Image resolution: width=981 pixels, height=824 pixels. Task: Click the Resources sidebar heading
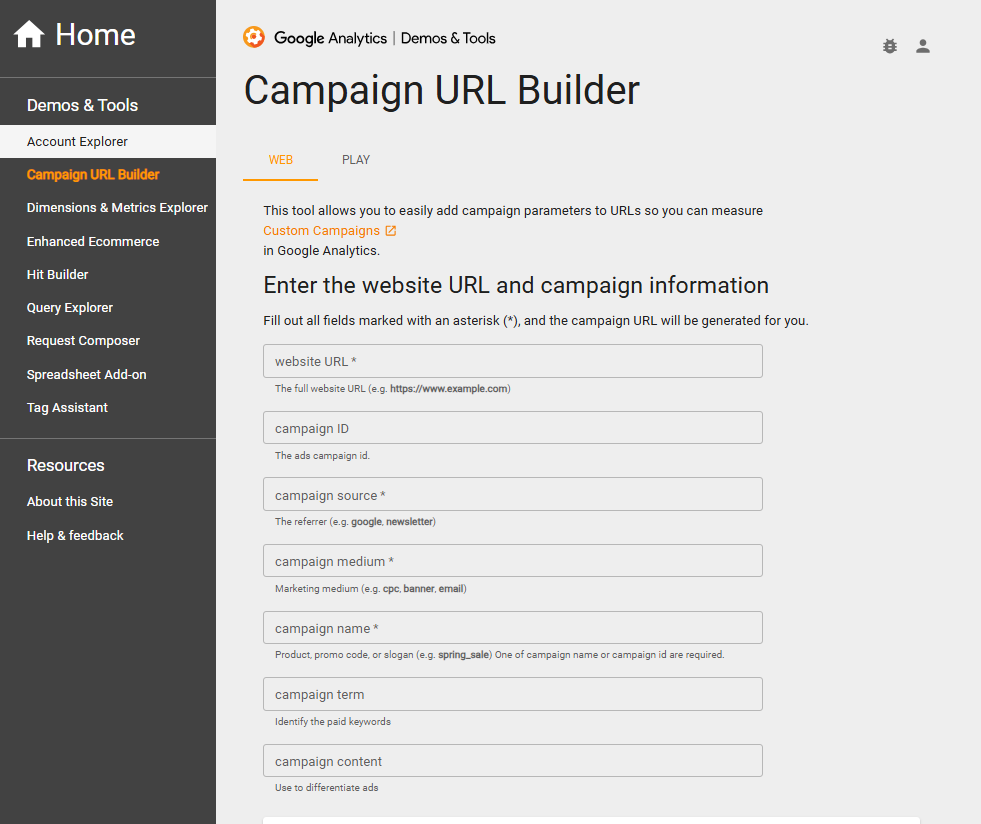pyautogui.click(x=65, y=465)
